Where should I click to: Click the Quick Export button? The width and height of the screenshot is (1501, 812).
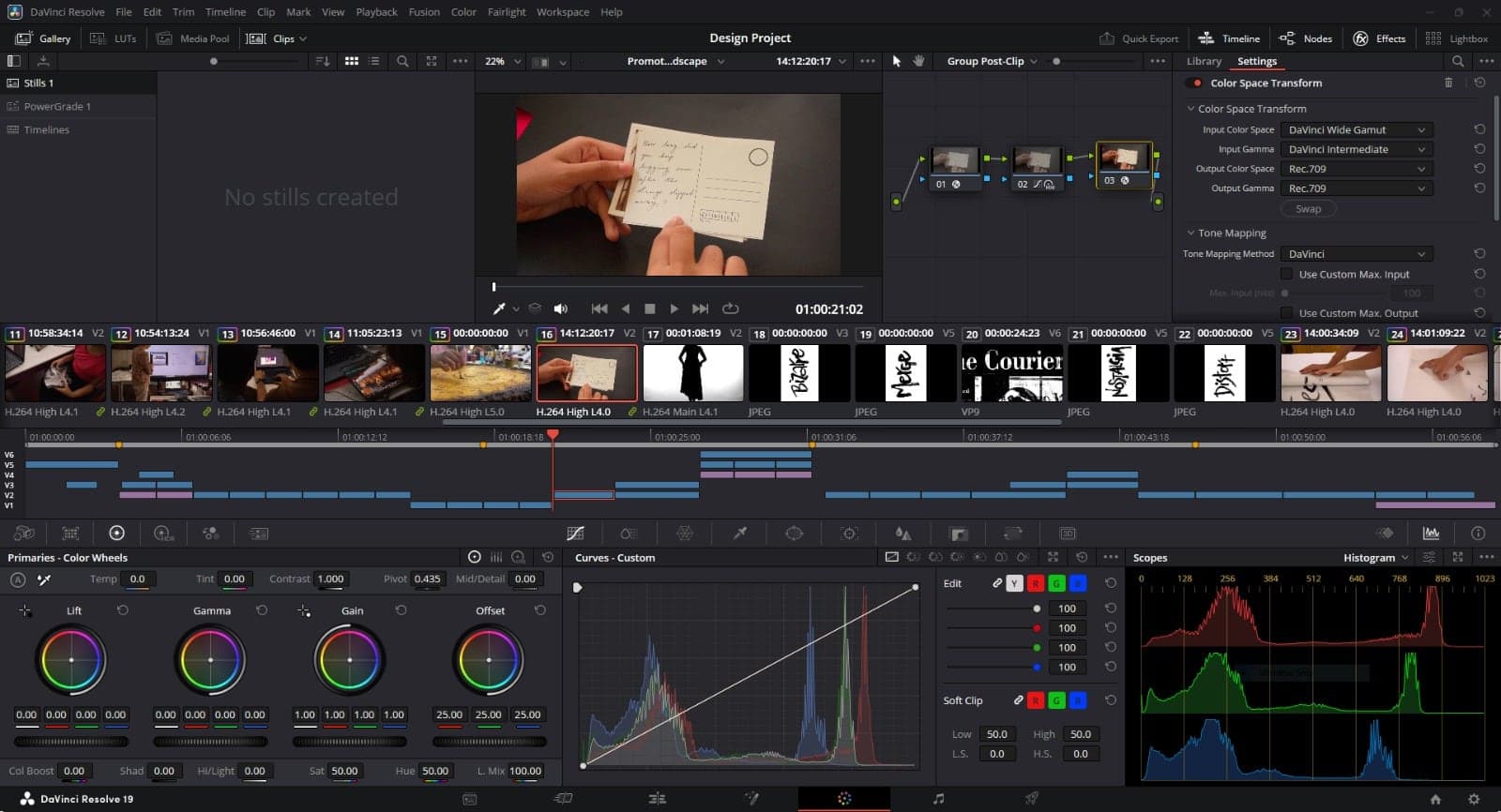[1139, 38]
